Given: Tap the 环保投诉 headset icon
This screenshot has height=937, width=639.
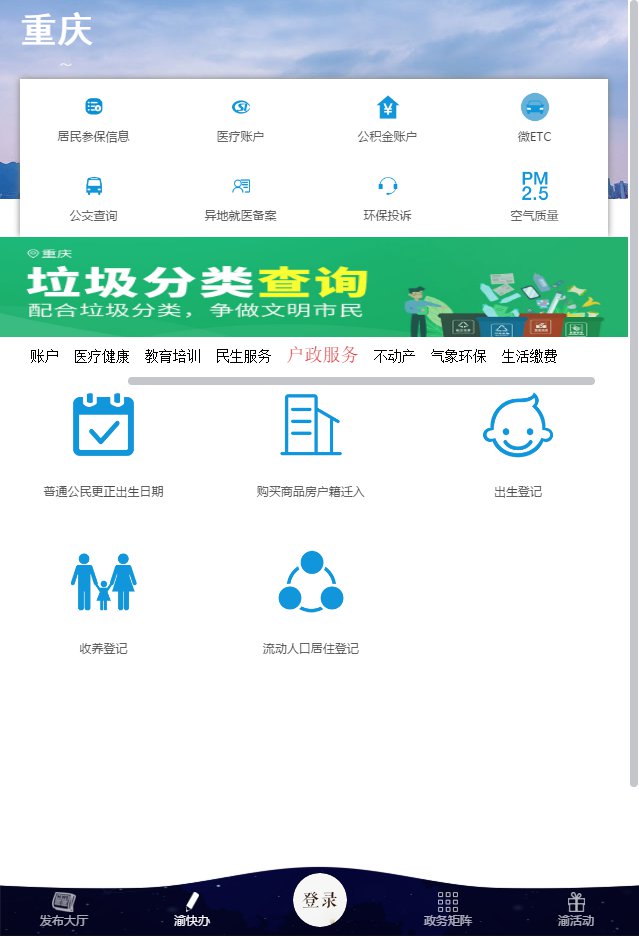Looking at the screenshot, I should 387,186.
